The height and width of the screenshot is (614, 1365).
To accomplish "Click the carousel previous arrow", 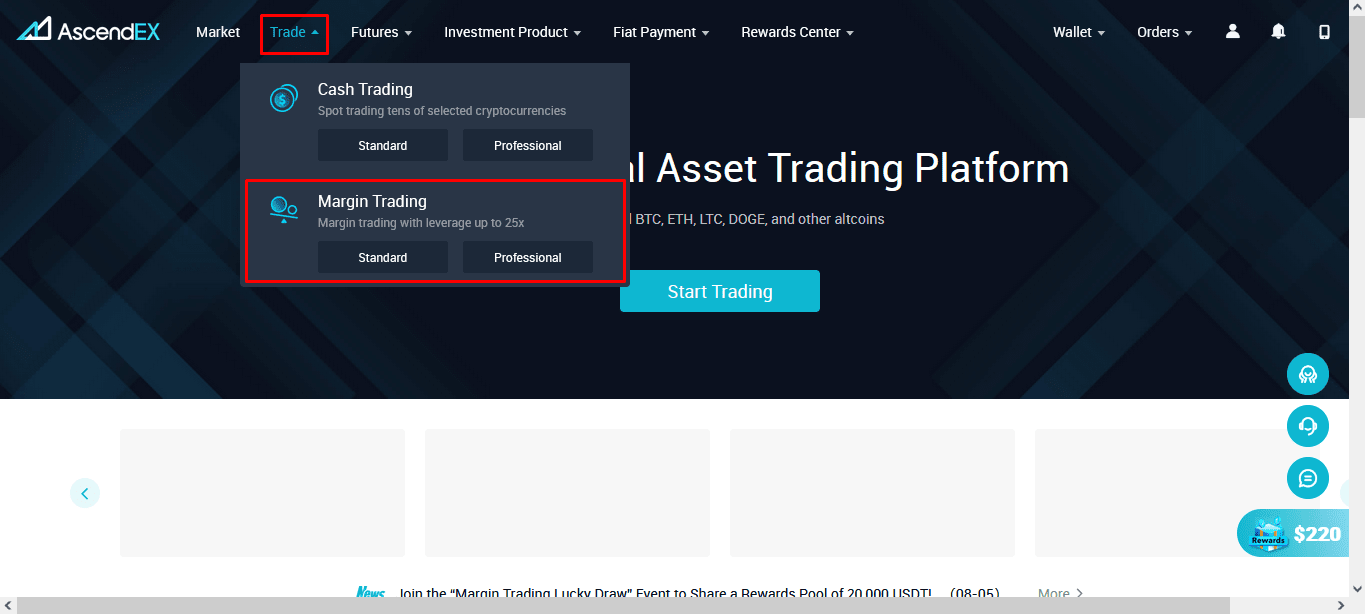I will [85, 493].
